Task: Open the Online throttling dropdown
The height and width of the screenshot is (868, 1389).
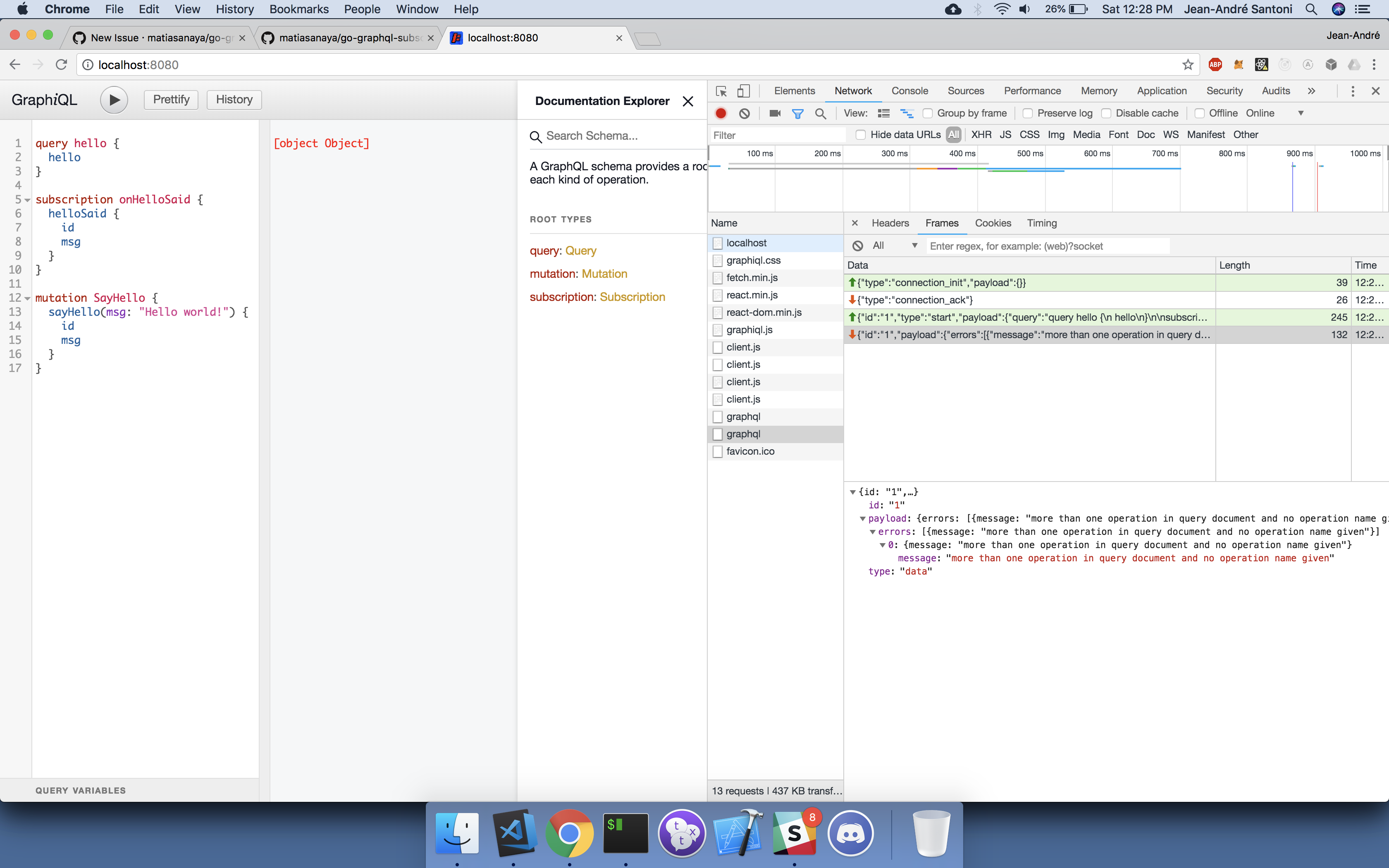Action: tap(1300, 114)
